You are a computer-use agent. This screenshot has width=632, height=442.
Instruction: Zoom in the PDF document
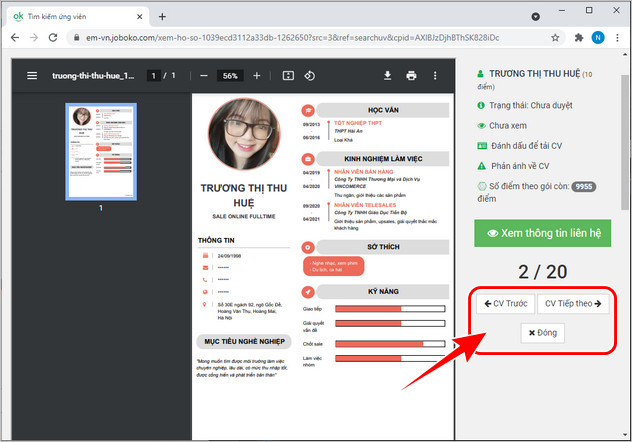point(256,76)
